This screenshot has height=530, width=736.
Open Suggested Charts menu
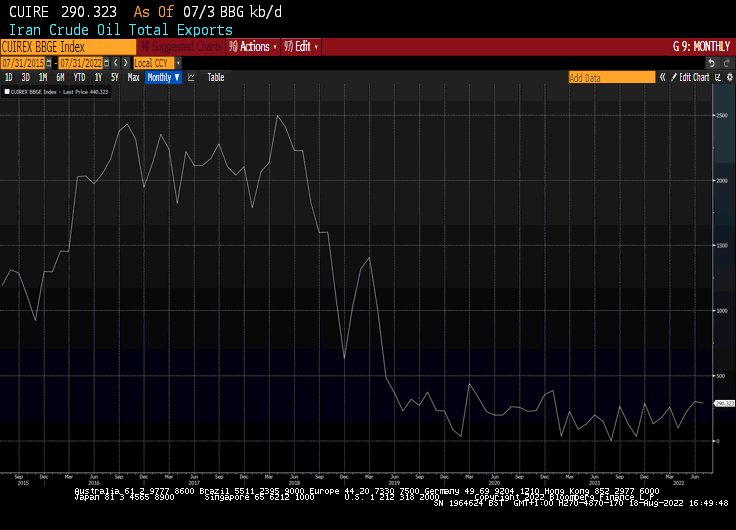pyautogui.click(x=182, y=47)
